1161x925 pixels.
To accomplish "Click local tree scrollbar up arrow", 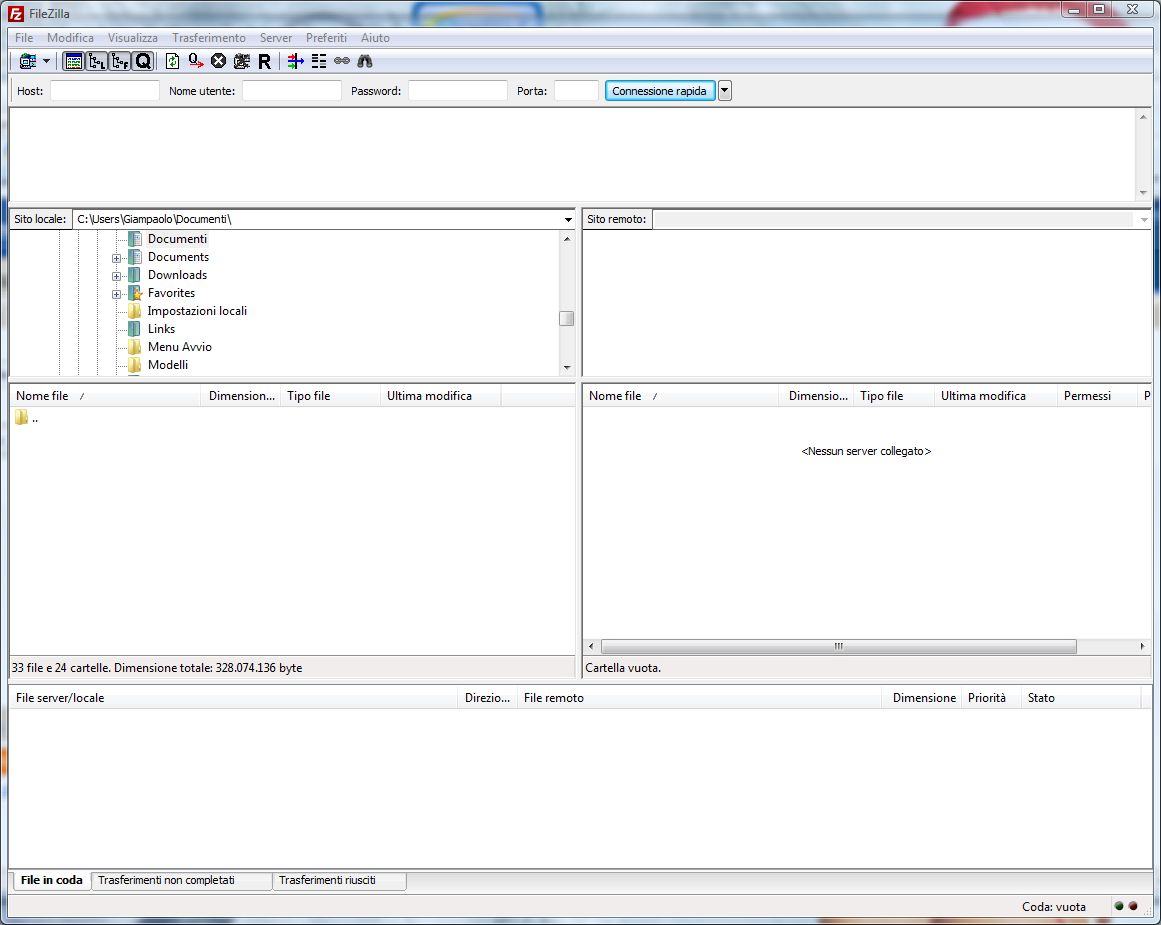I will tap(566, 238).
